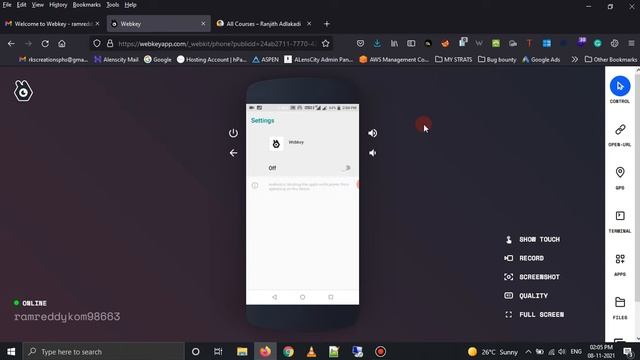The height and width of the screenshot is (360, 640).
Task: Click browser back navigation arrow
Action: (11, 43)
